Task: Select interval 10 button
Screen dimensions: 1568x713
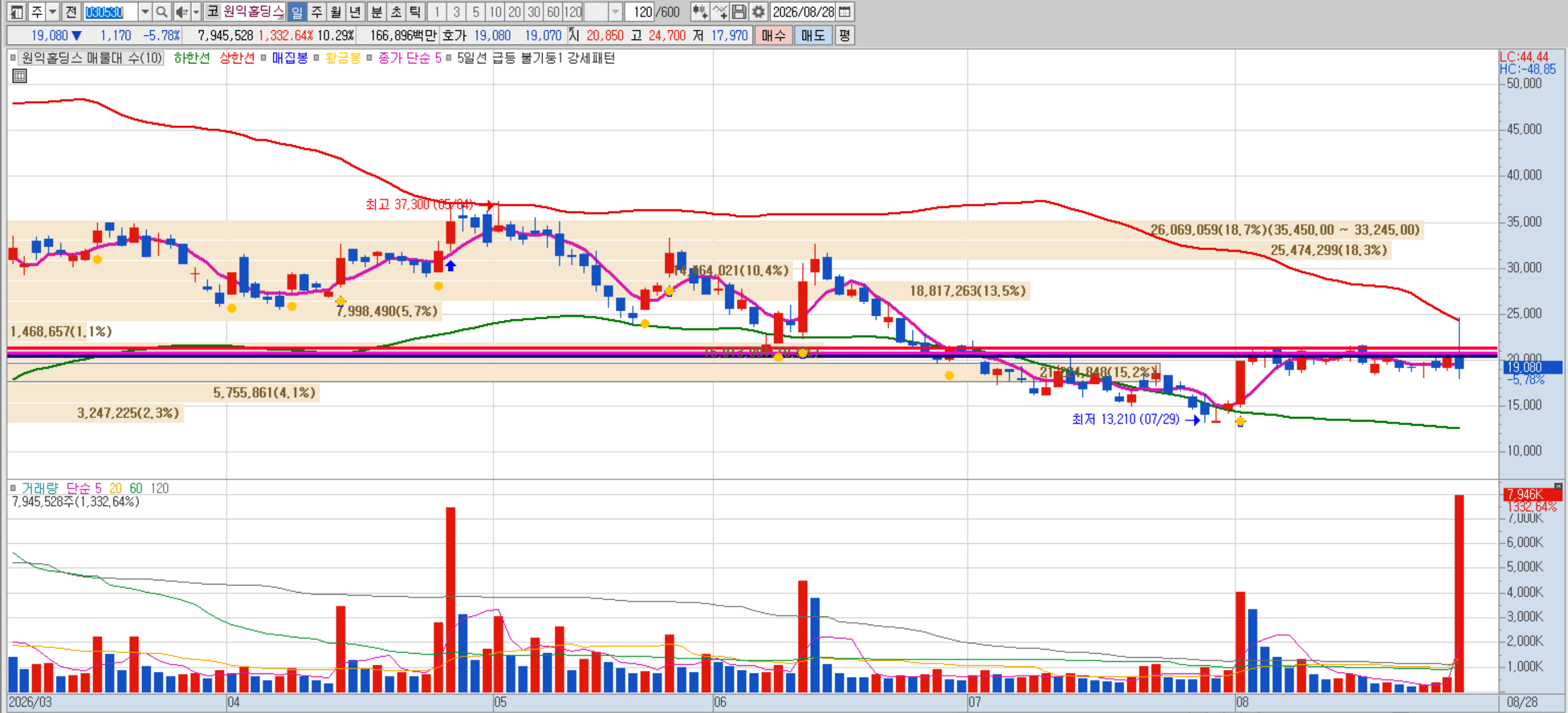Action: coord(496,12)
